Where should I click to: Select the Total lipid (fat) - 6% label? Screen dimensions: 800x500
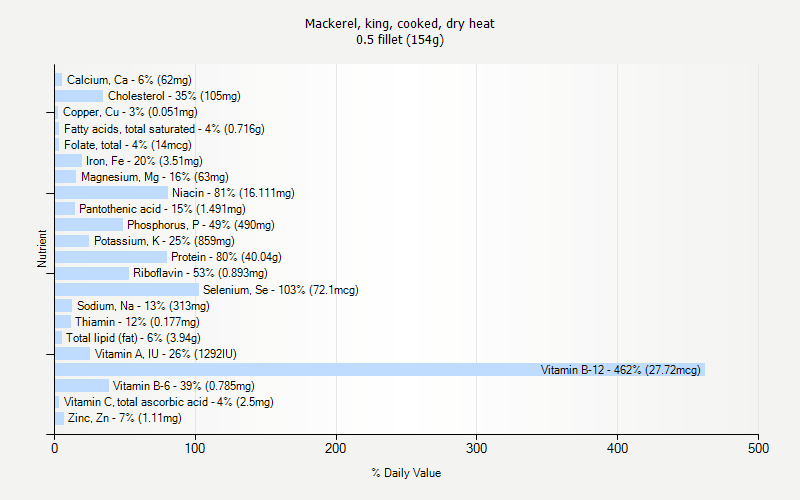[x=133, y=338]
